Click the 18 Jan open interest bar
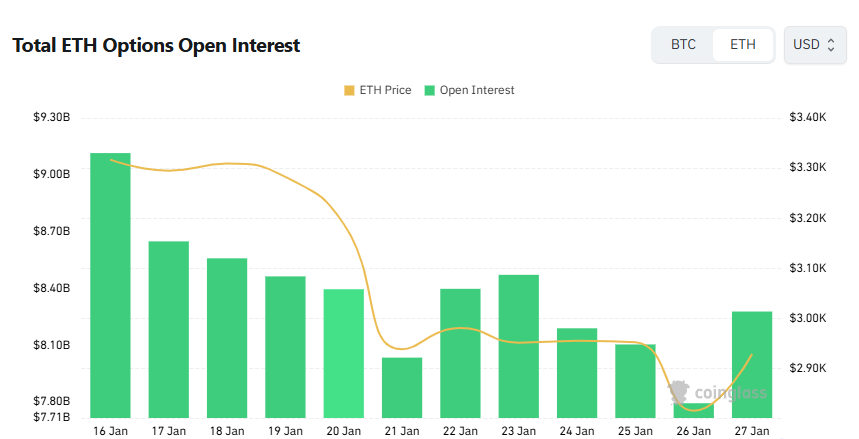The width and height of the screenshot is (859, 439). coord(227,338)
